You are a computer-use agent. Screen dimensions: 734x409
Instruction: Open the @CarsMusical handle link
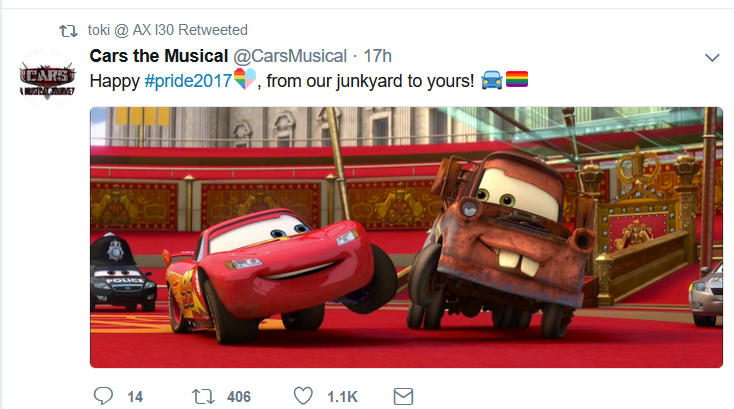(290, 56)
